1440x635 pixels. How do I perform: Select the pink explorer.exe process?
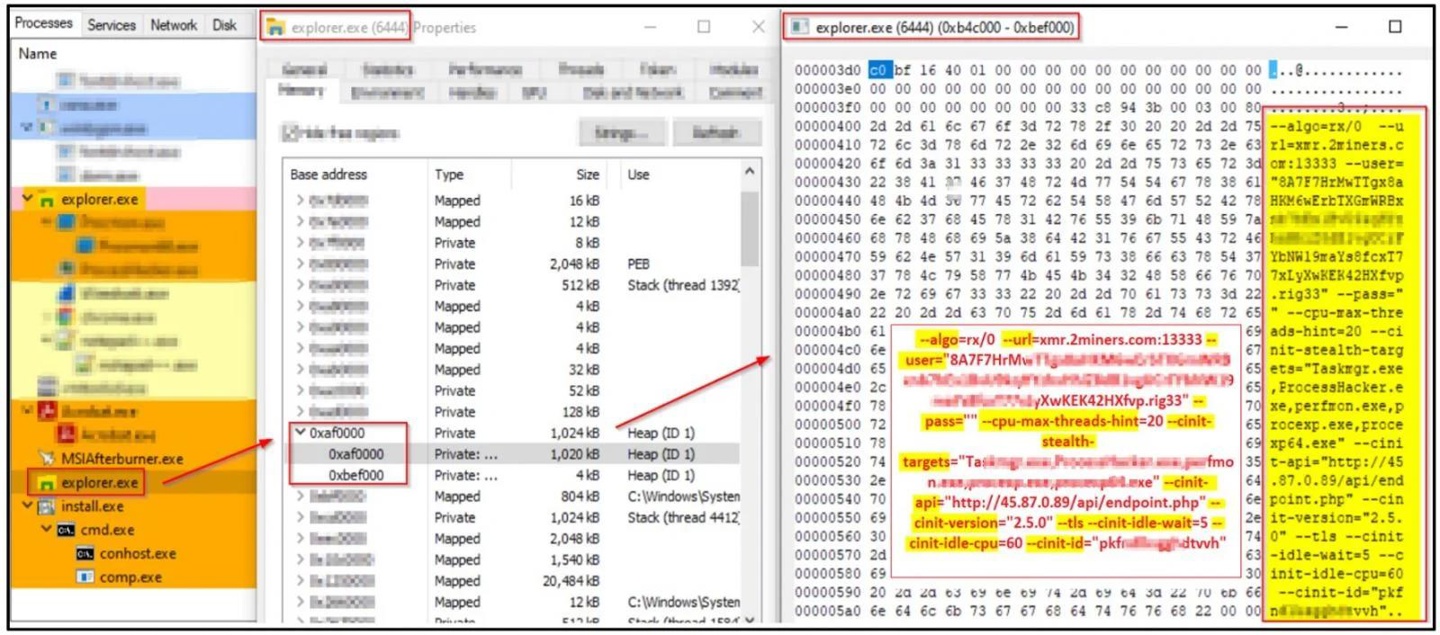134,200
